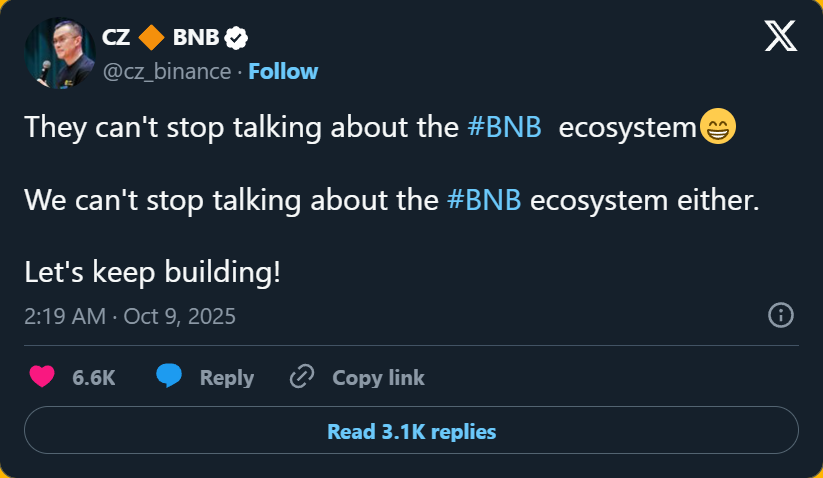This screenshot has width=823, height=478.
Task: Click the copy link chain icon
Action: (x=301, y=377)
